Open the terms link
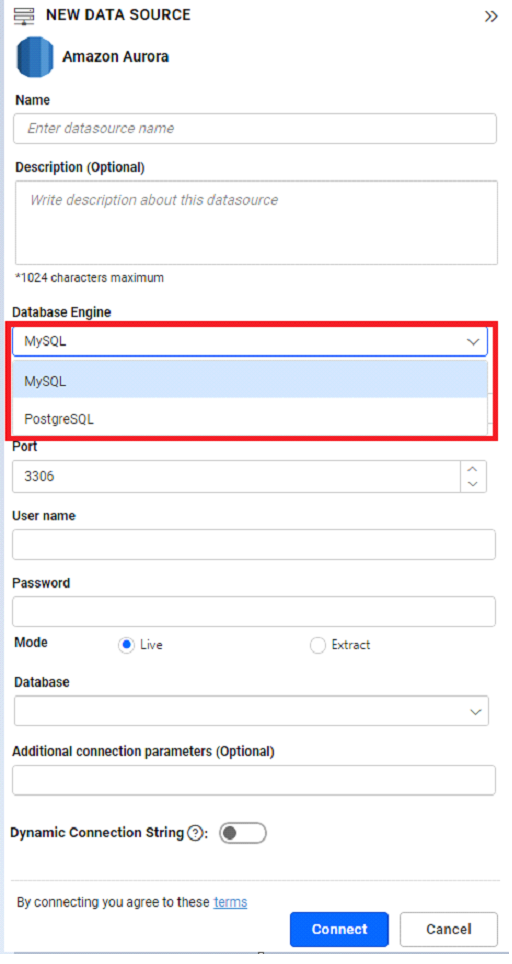This screenshot has height=964, width=512. [x=230, y=903]
